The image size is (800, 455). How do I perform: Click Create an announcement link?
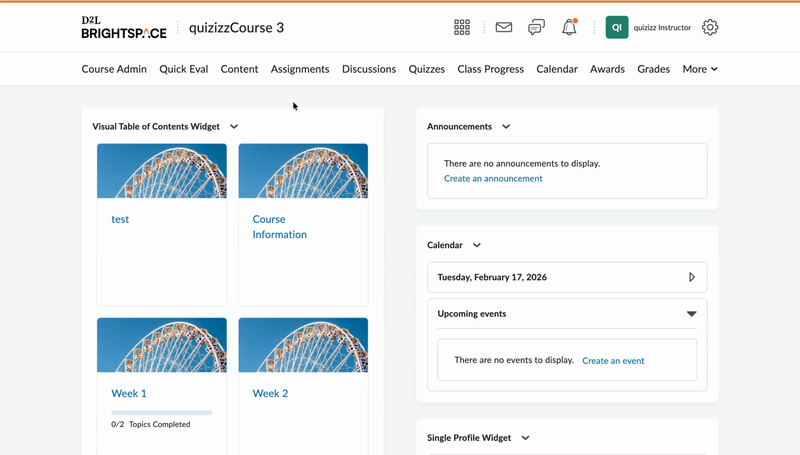pos(493,179)
